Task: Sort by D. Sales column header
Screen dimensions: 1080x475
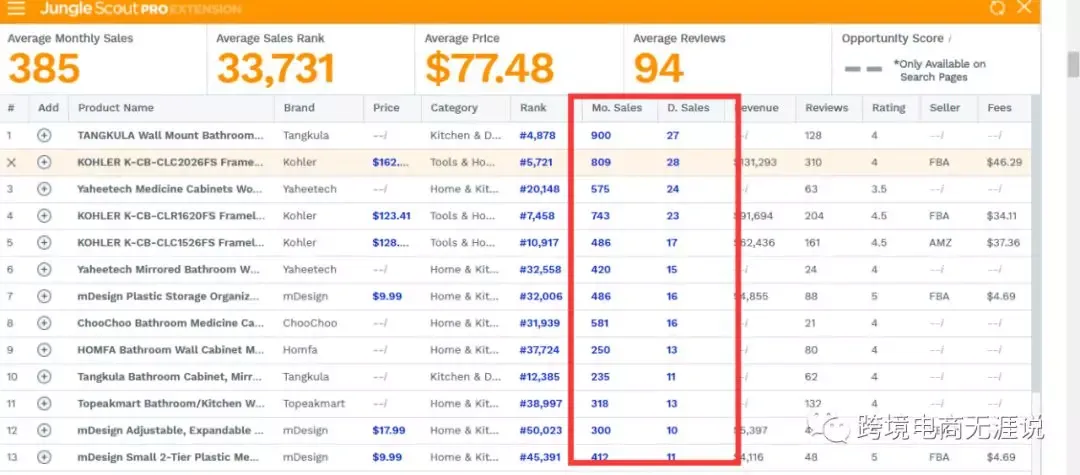Action: (x=688, y=108)
